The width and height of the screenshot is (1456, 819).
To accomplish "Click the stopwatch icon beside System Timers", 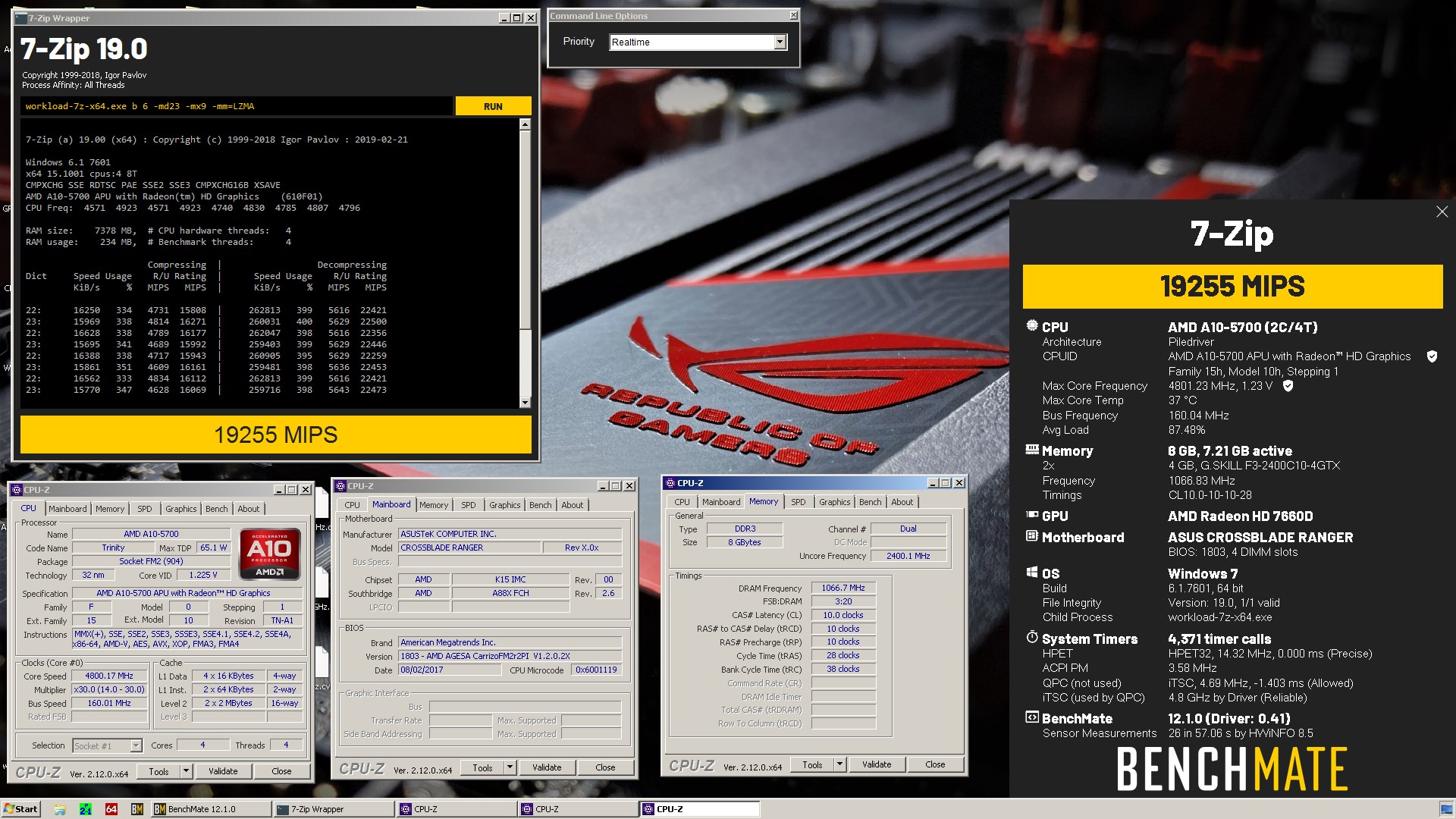I will point(1031,637).
